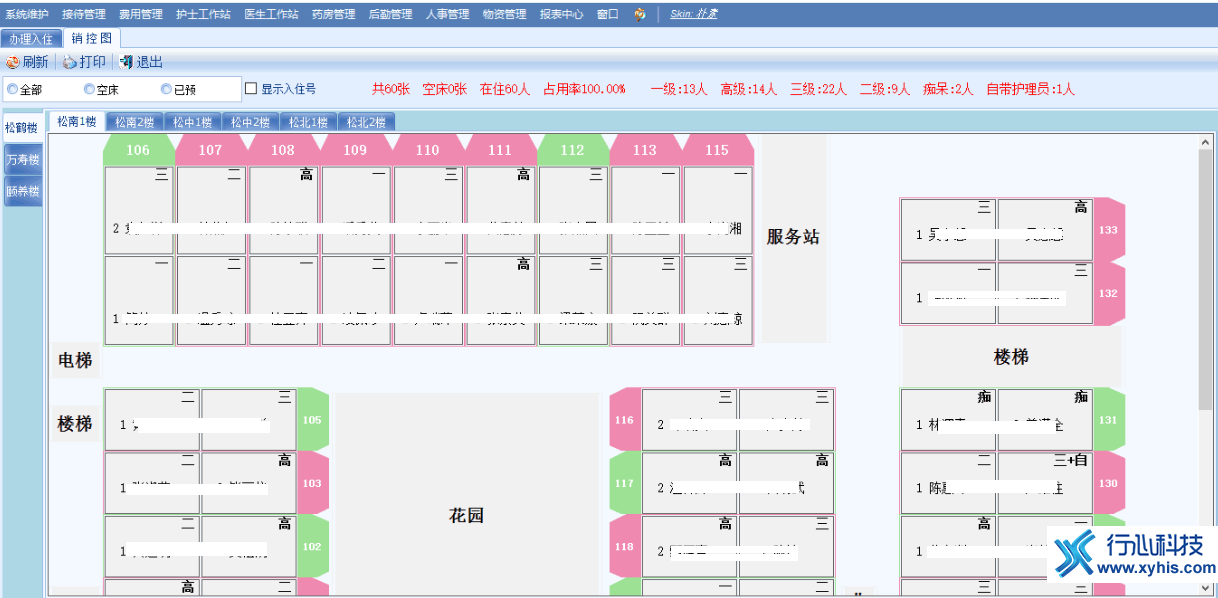1218x598 pixels.
Task: Select the 空床 radio button
Action: click(x=89, y=89)
